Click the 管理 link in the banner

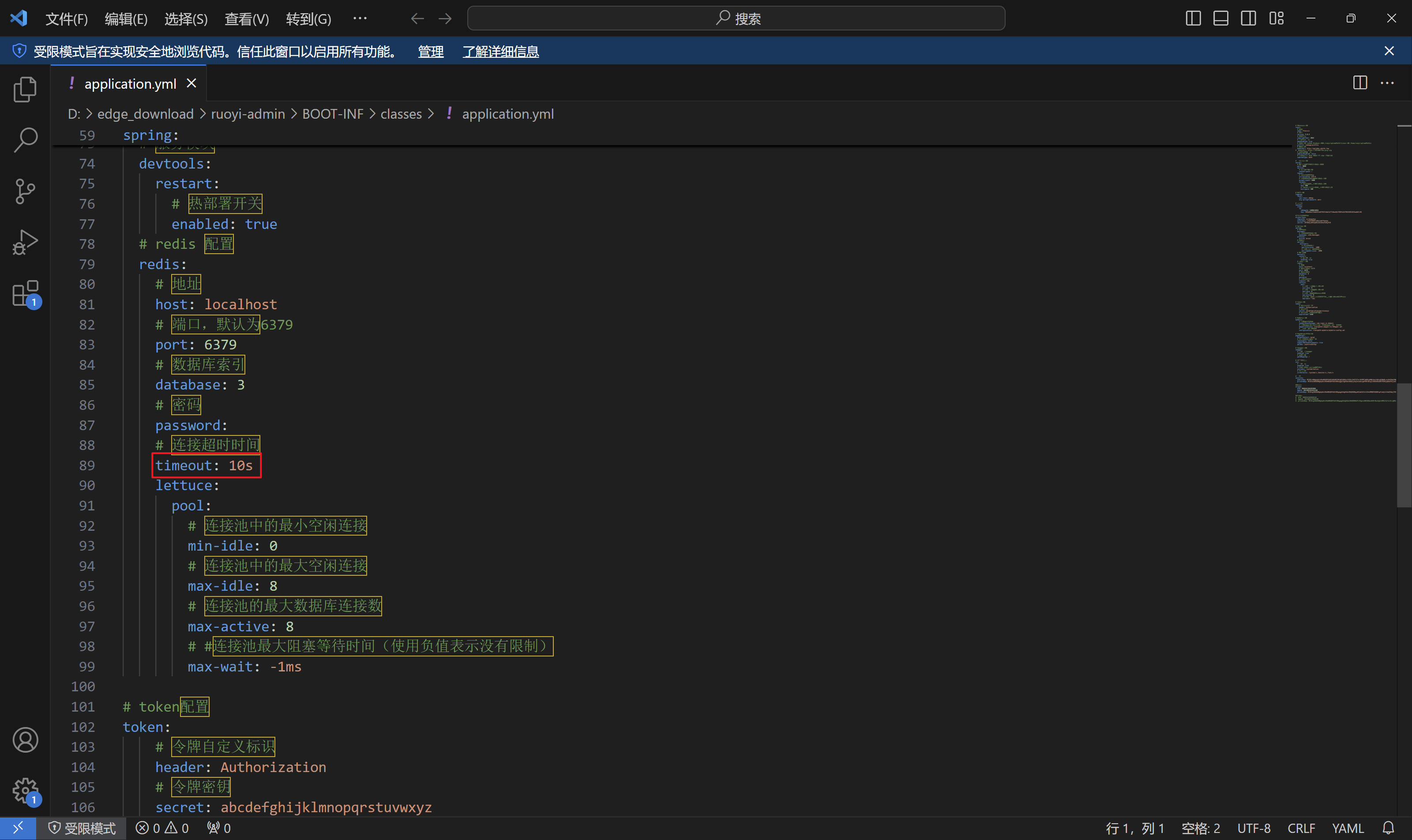pyautogui.click(x=431, y=52)
